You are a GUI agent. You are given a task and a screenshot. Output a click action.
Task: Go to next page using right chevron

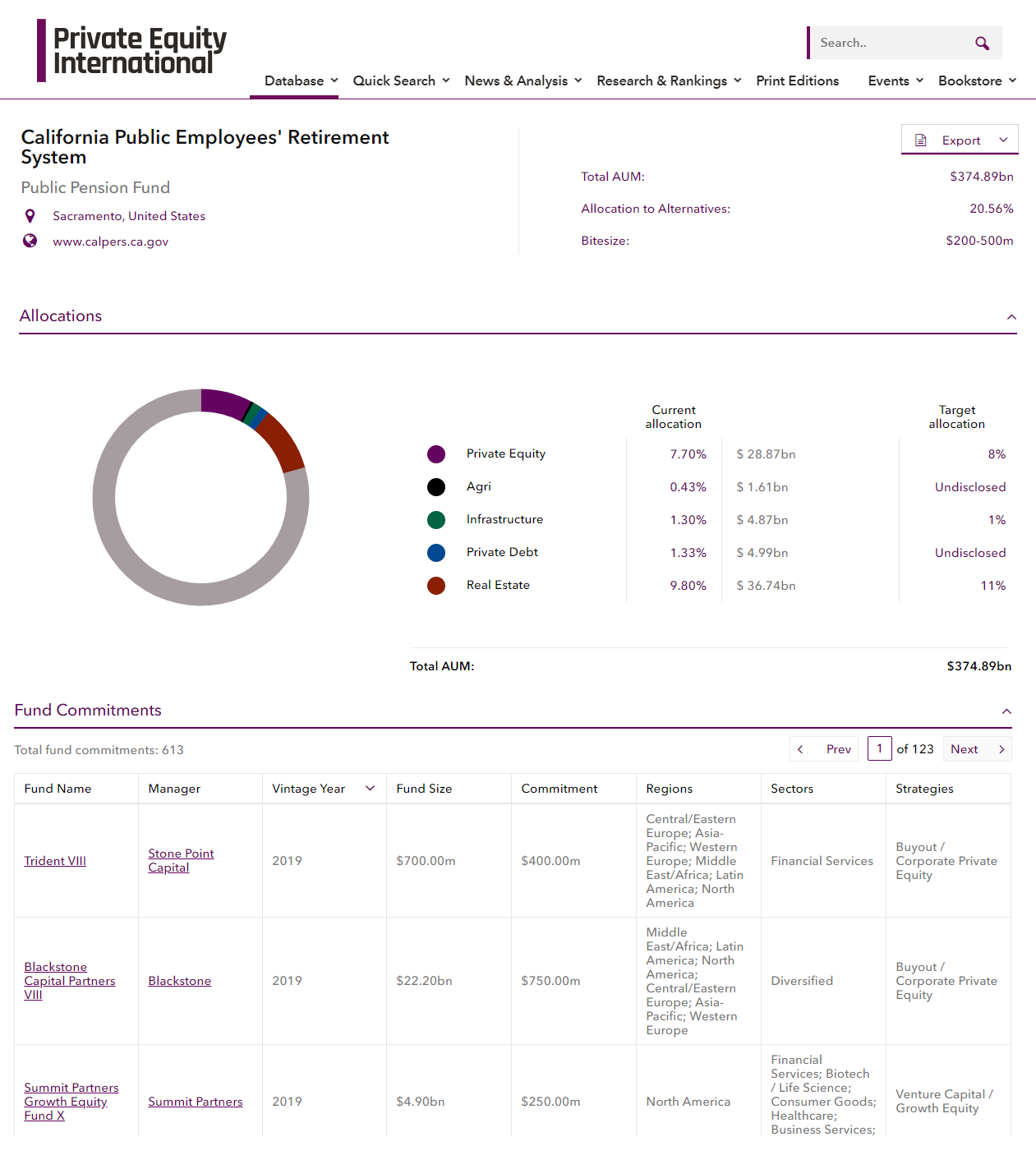point(1001,749)
